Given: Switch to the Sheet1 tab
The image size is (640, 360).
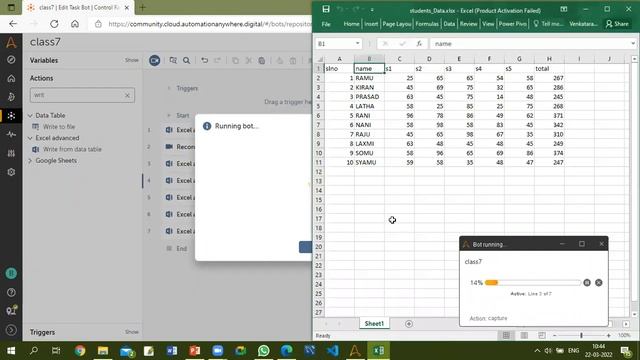Looking at the screenshot, I should [x=374, y=324].
